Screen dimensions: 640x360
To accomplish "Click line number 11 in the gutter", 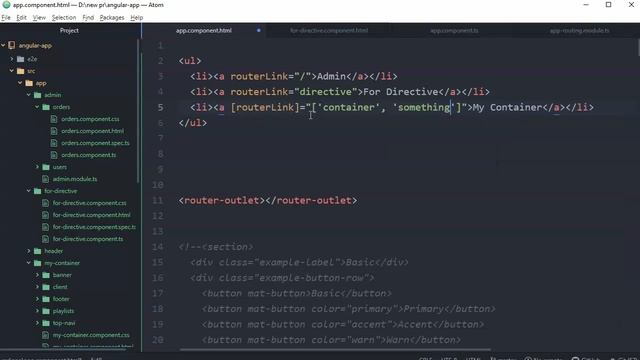I will [158, 200].
